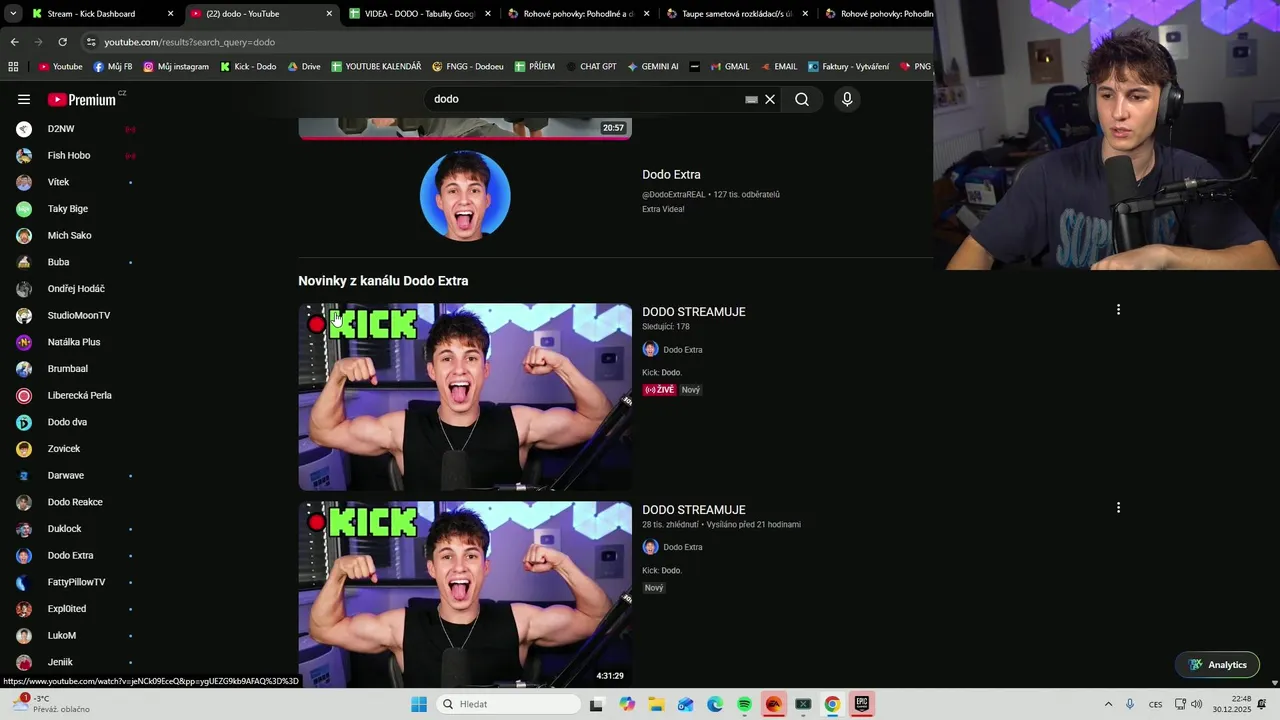Open Spotify from the taskbar
Image resolution: width=1280 pixels, height=720 pixels.
(744, 704)
